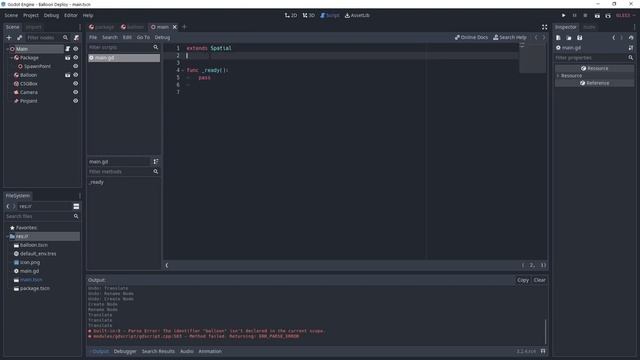The width and height of the screenshot is (640, 360).
Task: Open the script editor File menu
Action: pos(93,37)
